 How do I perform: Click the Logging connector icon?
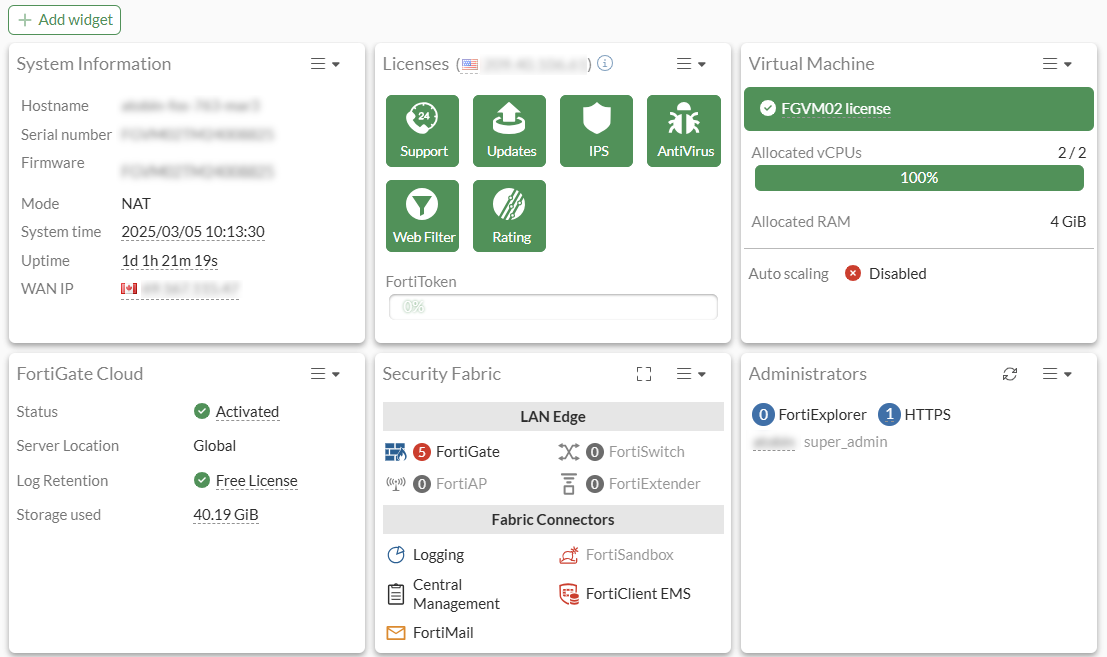pyautogui.click(x=396, y=555)
